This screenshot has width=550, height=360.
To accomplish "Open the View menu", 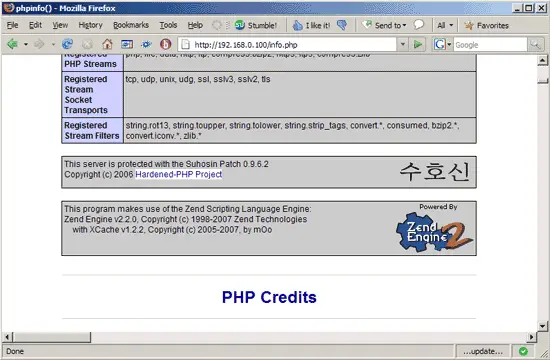I will [60, 25].
